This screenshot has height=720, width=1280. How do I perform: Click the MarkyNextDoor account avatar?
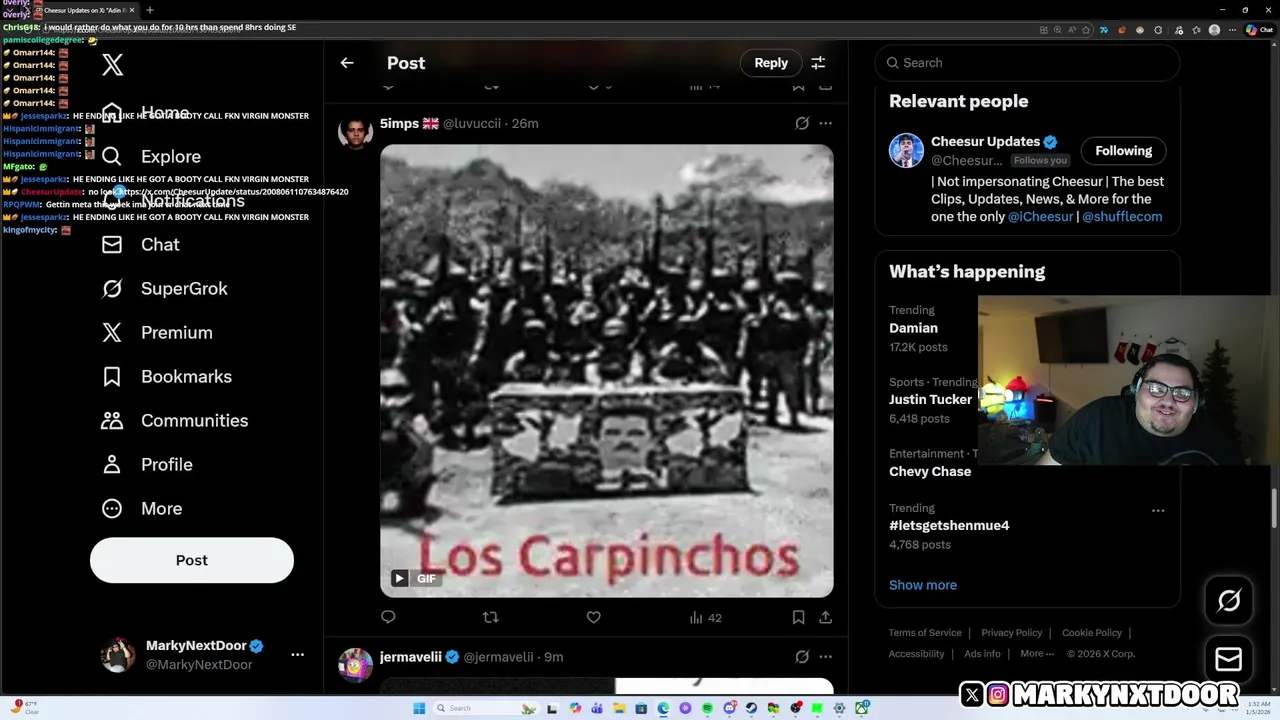click(x=118, y=655)
